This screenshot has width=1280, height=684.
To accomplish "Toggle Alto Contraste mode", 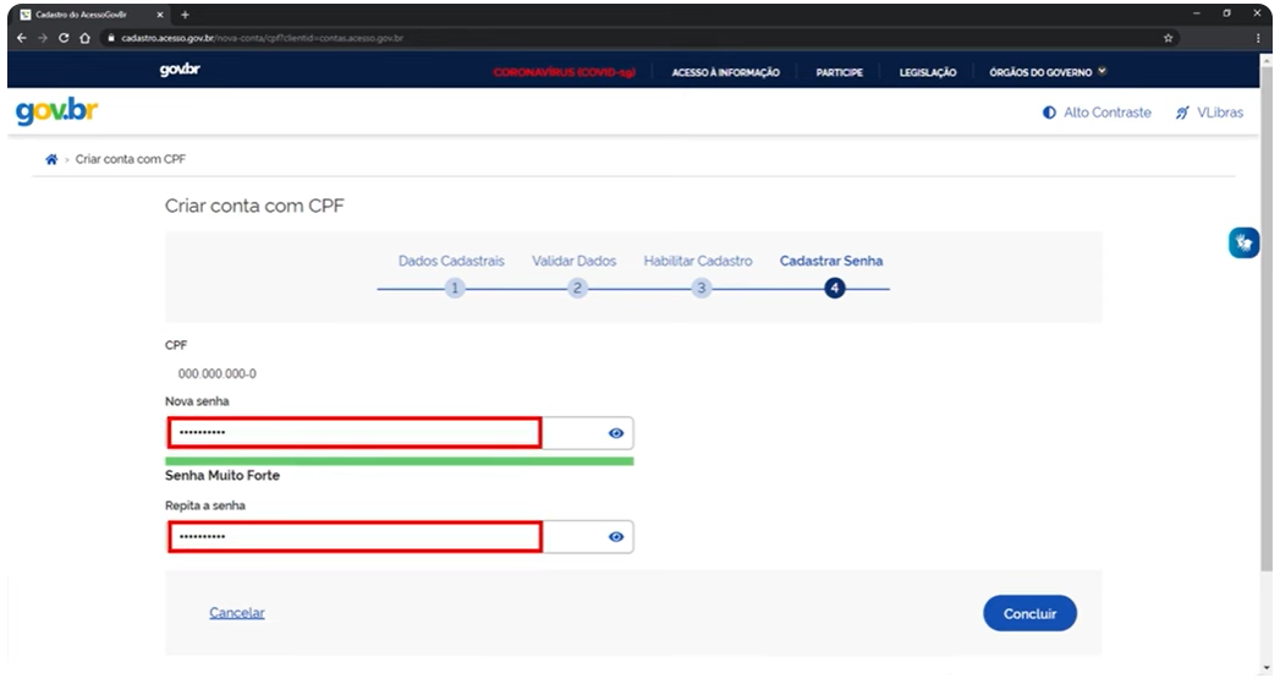I will [1097, 113].
